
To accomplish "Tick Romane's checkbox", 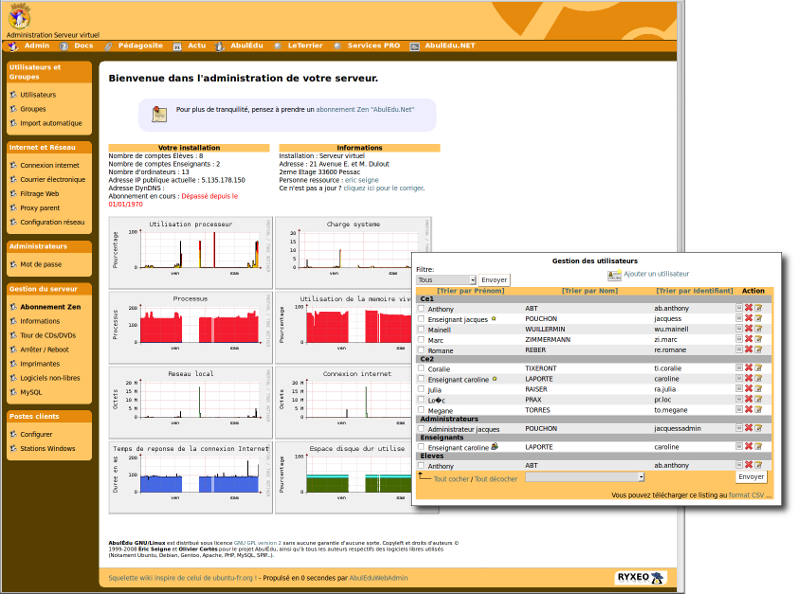I will point(421,350).
